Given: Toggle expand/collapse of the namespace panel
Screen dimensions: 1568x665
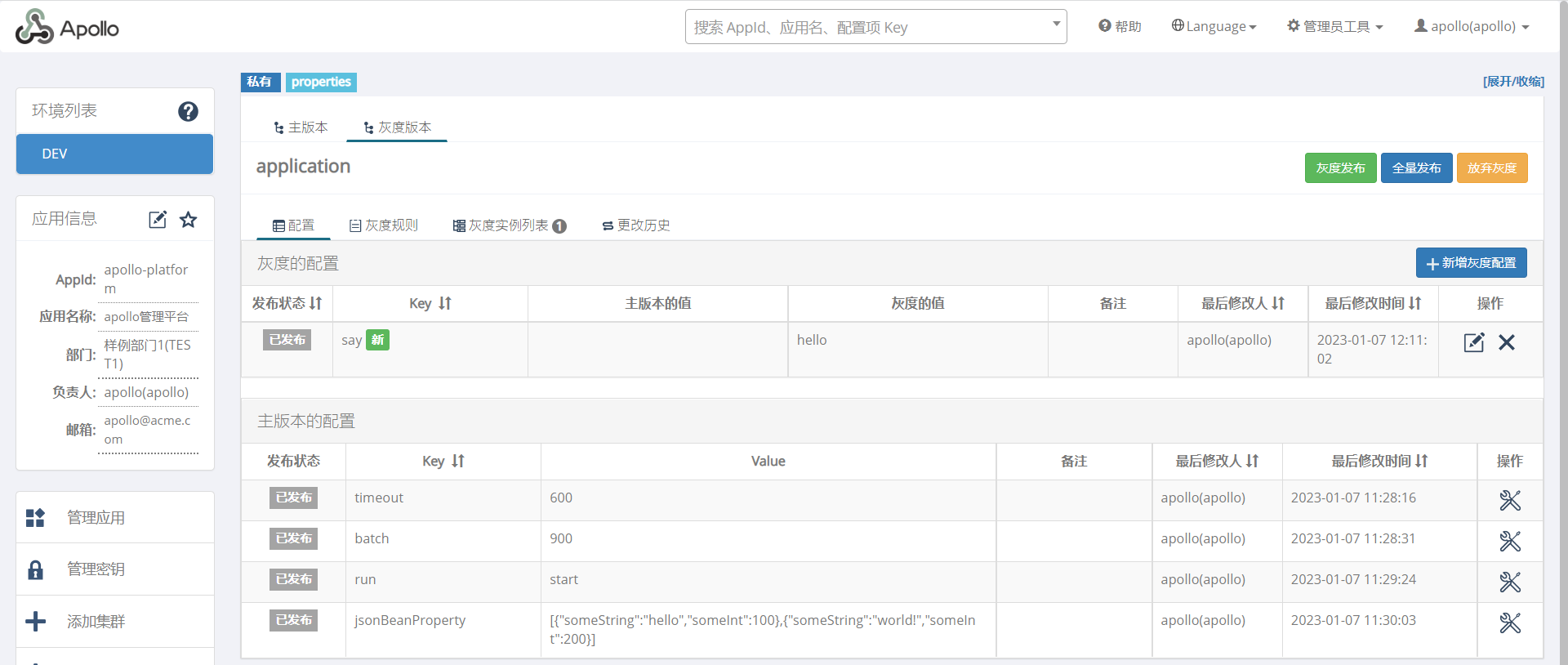Looking at the screenshot, I should (x=1513, y=81).
